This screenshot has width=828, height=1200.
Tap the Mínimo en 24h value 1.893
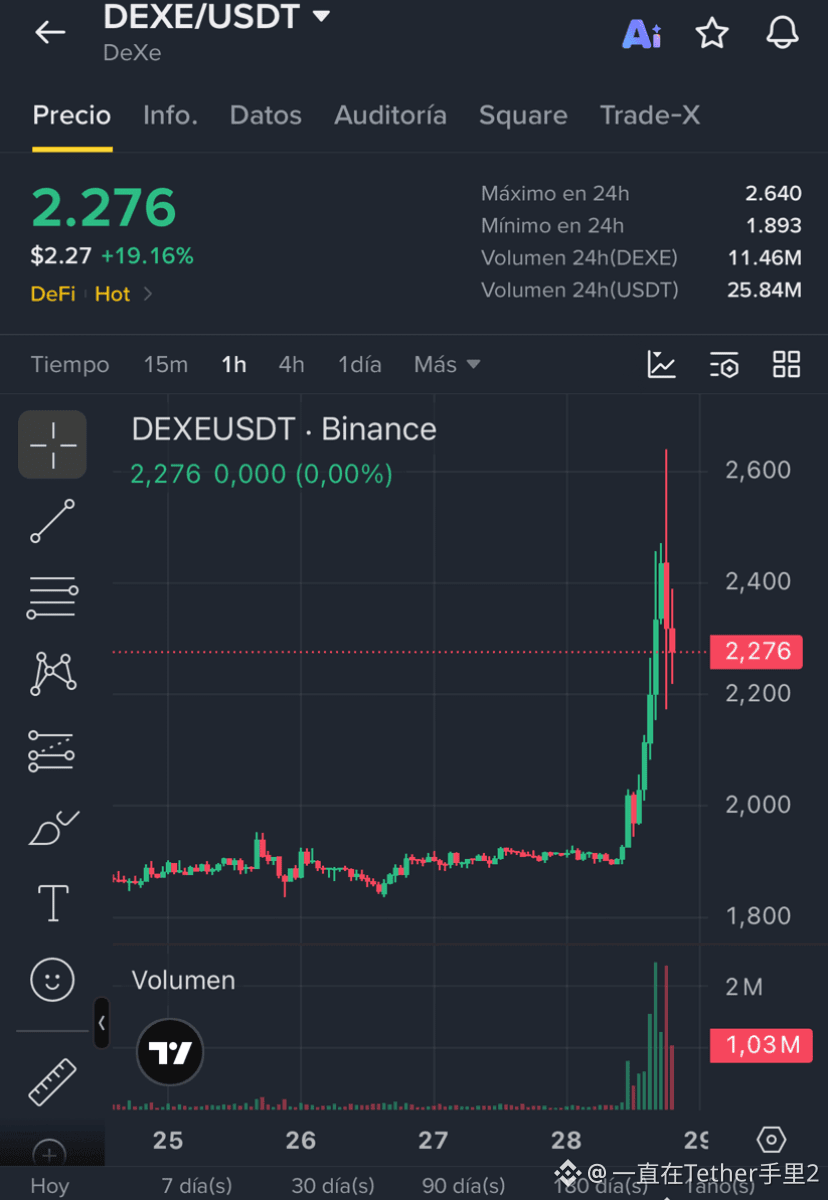pyautogui.click(x=773, y=226)
